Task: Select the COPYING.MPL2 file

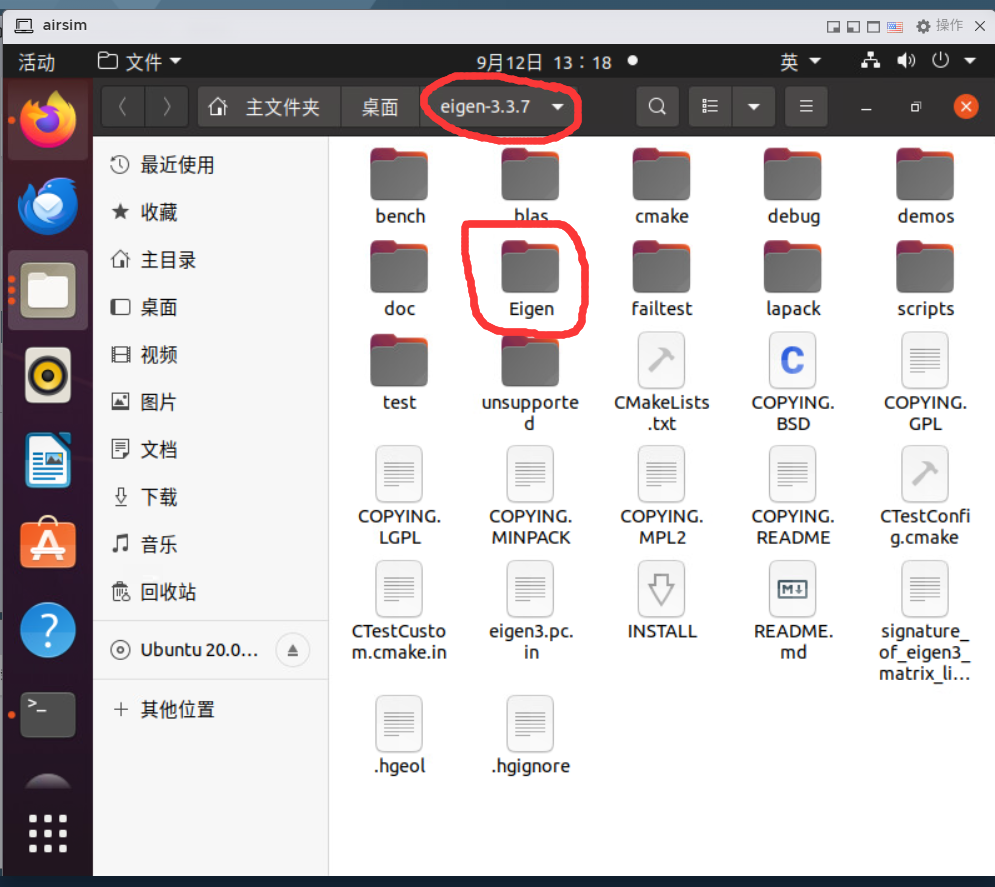Action: pos(661,496)
